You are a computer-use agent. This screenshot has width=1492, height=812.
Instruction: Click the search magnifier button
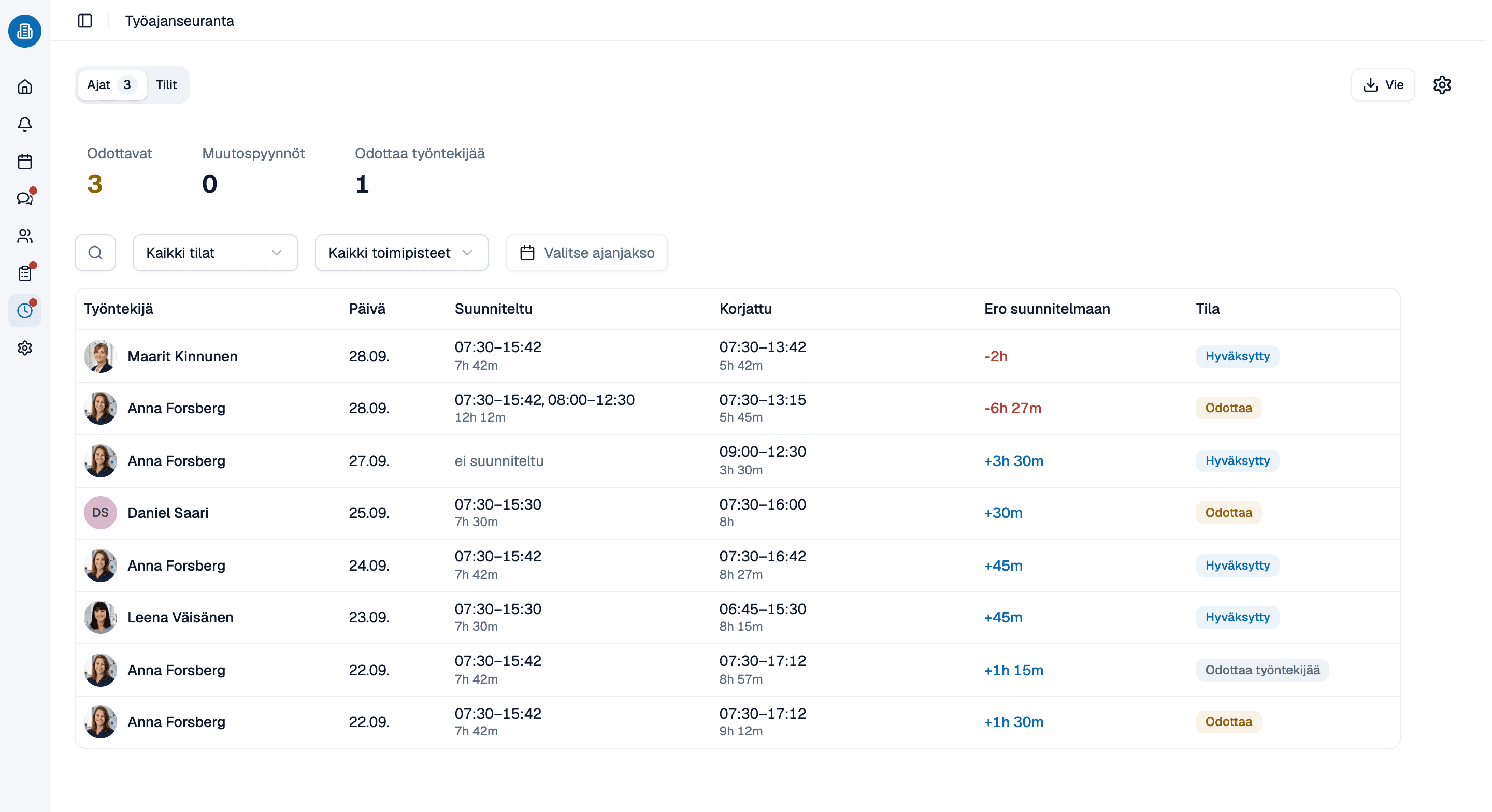[95, 253]
